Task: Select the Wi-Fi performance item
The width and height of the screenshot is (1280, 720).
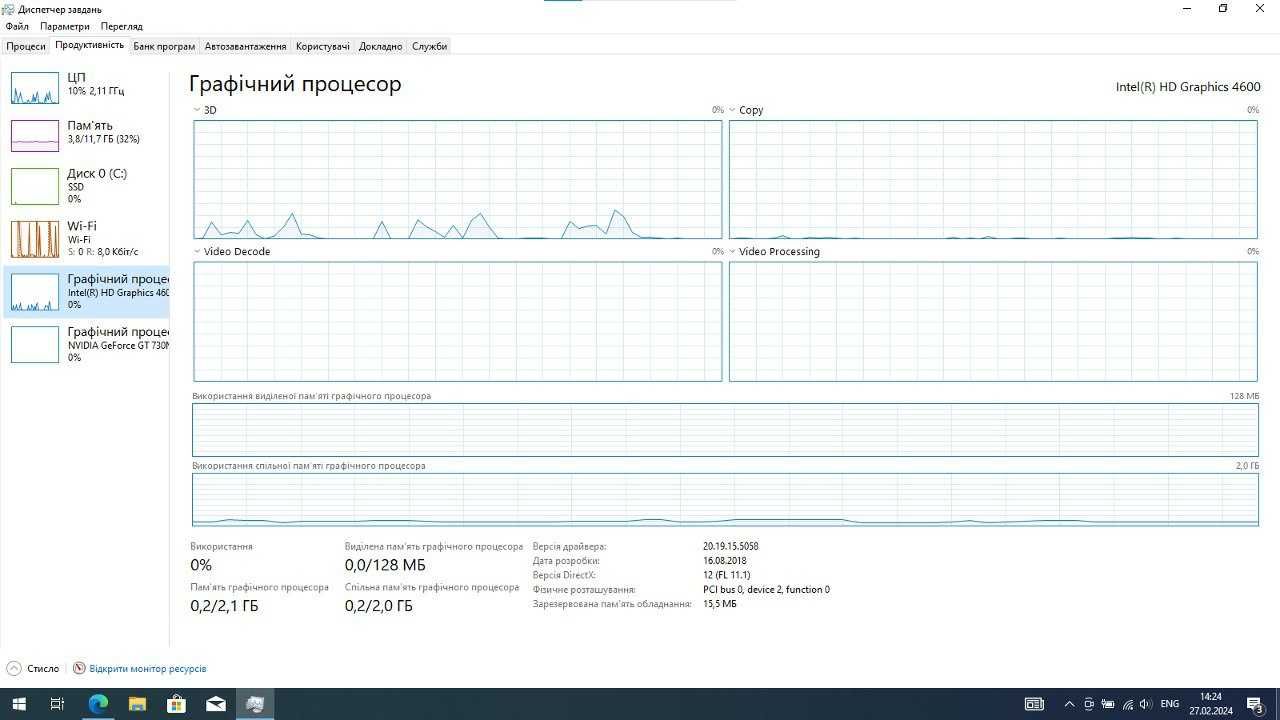Action: (x=86, y=239)
